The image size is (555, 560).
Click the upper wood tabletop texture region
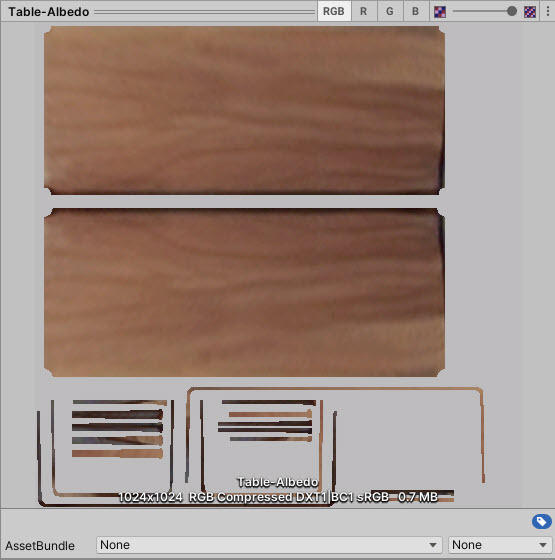coord(244,110)
